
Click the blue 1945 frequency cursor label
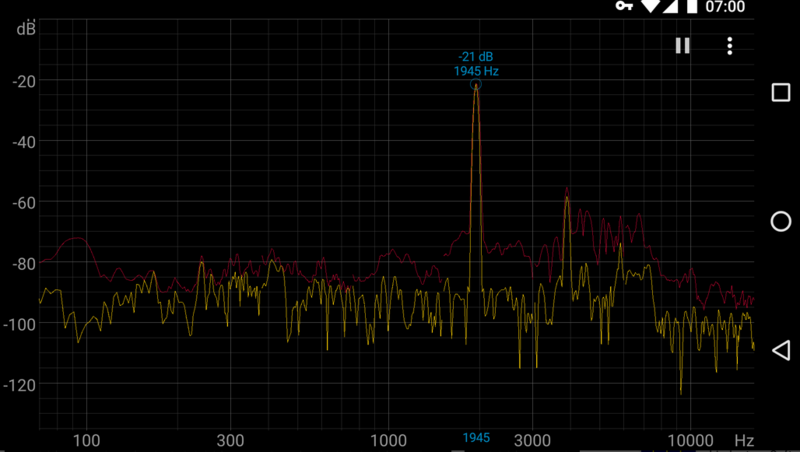[x=476, y=439]
